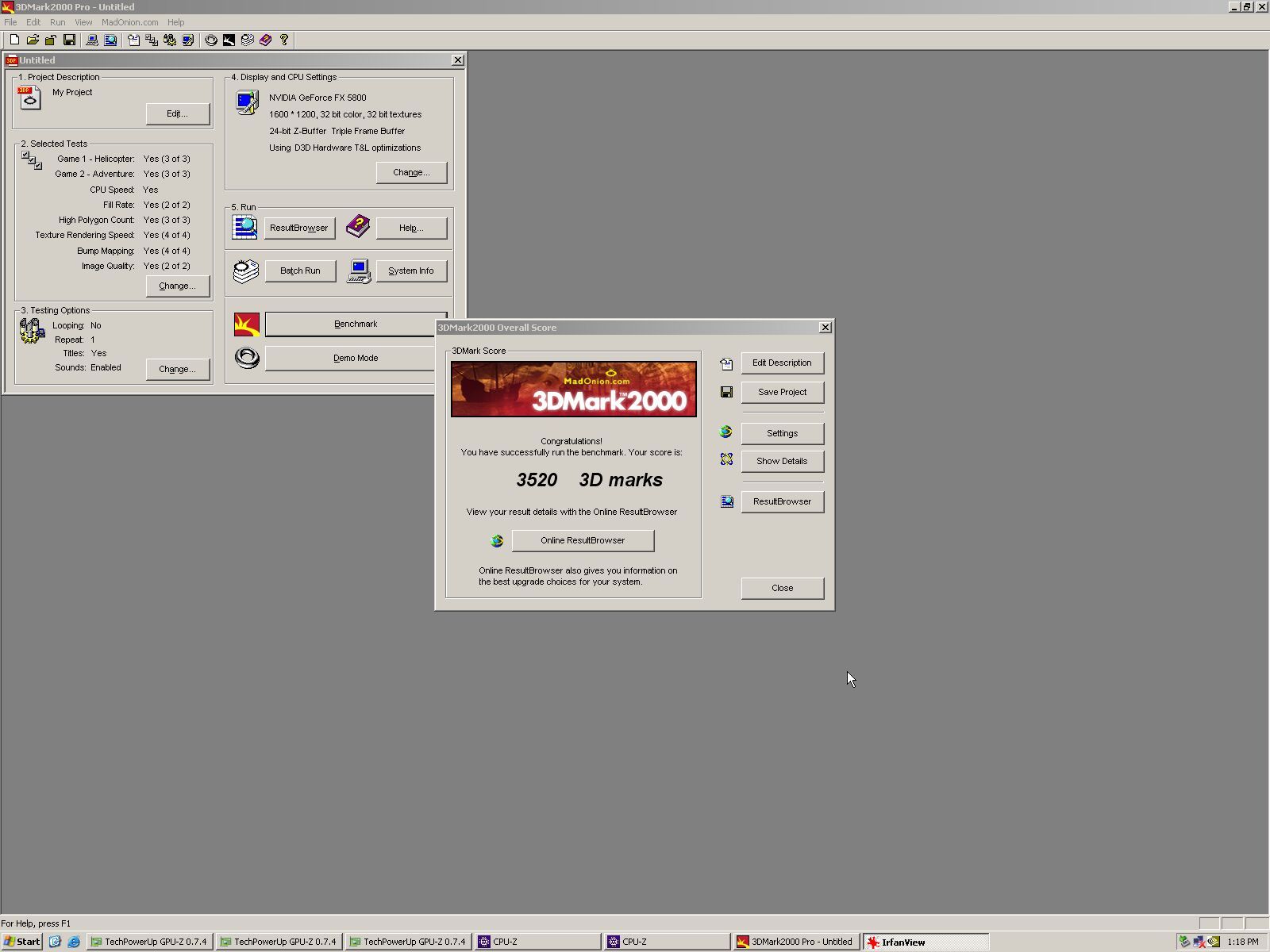Viewport: 1270px width, 952px height.
Task: Click Close in the Overall Score dialog
Action: click(x=783, y=588)
